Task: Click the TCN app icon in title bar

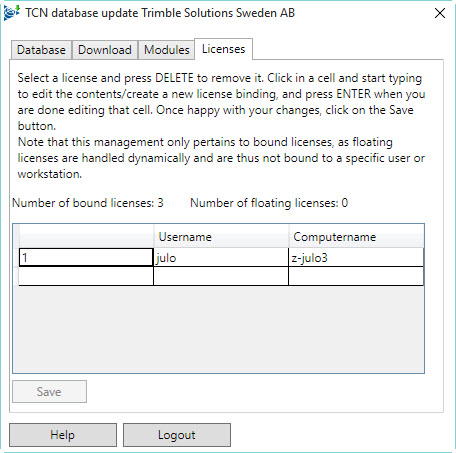Action: 11,13
